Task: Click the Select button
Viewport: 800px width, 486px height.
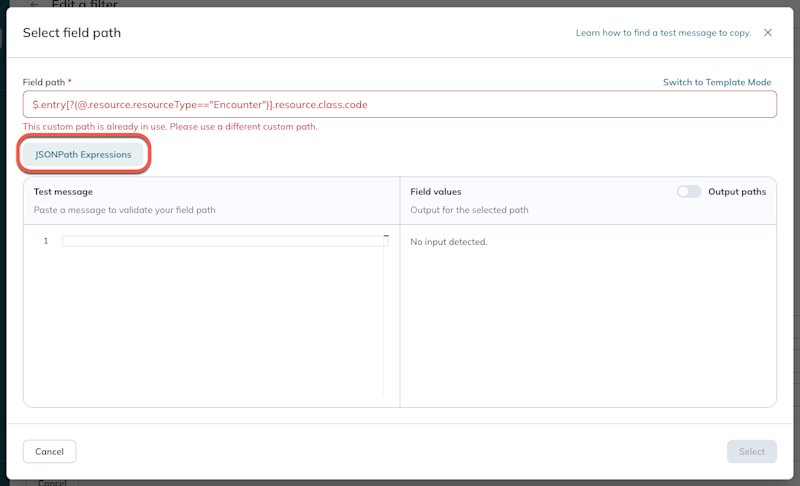Action: [752, 451]
